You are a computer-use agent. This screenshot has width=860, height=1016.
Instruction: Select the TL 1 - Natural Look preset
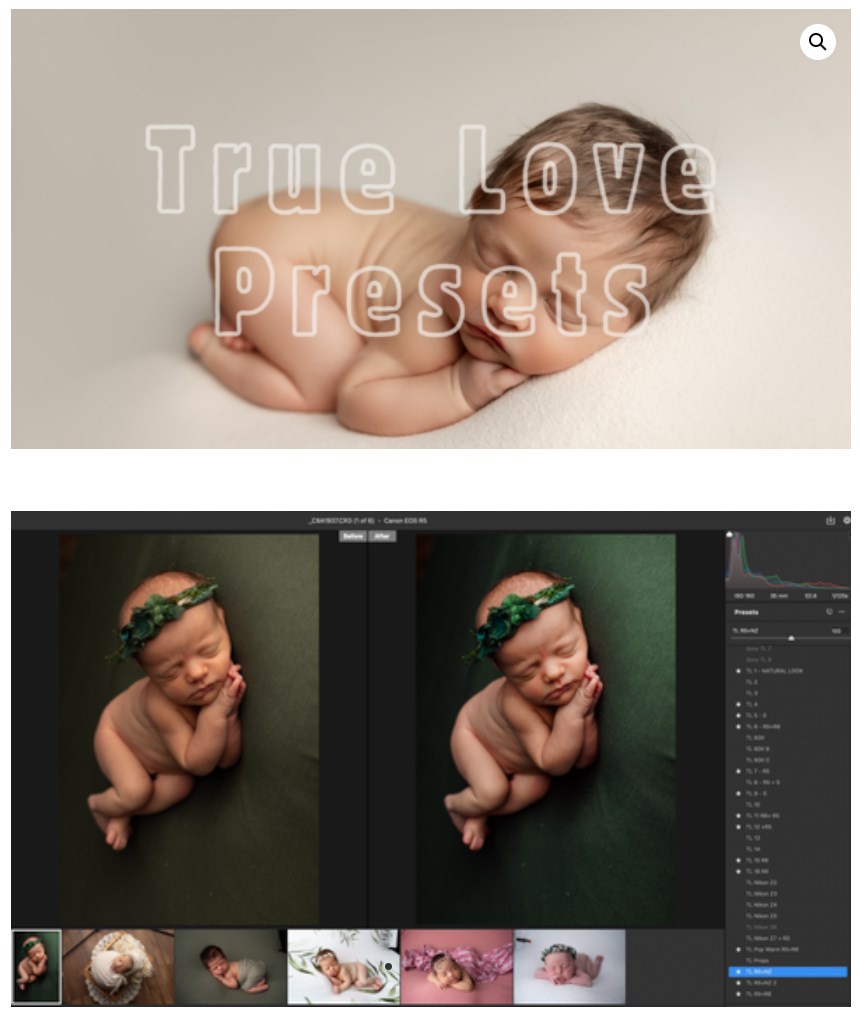(x=774, y=671)
